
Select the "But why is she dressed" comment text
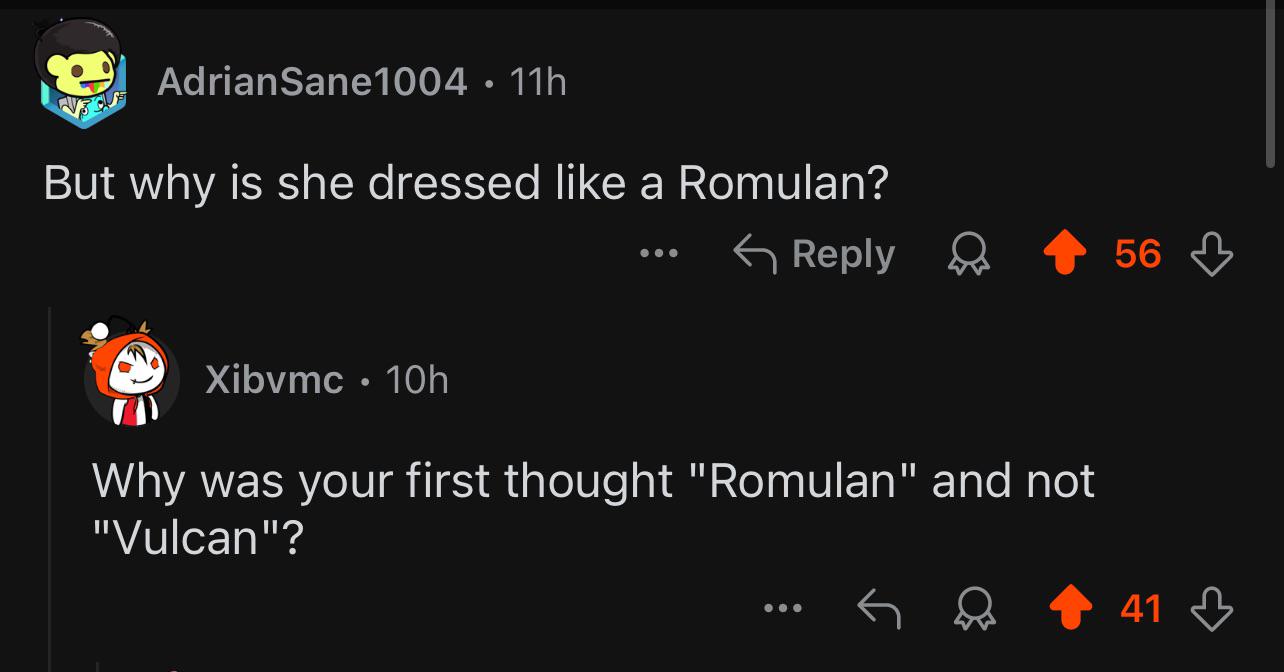pos(466,184)
